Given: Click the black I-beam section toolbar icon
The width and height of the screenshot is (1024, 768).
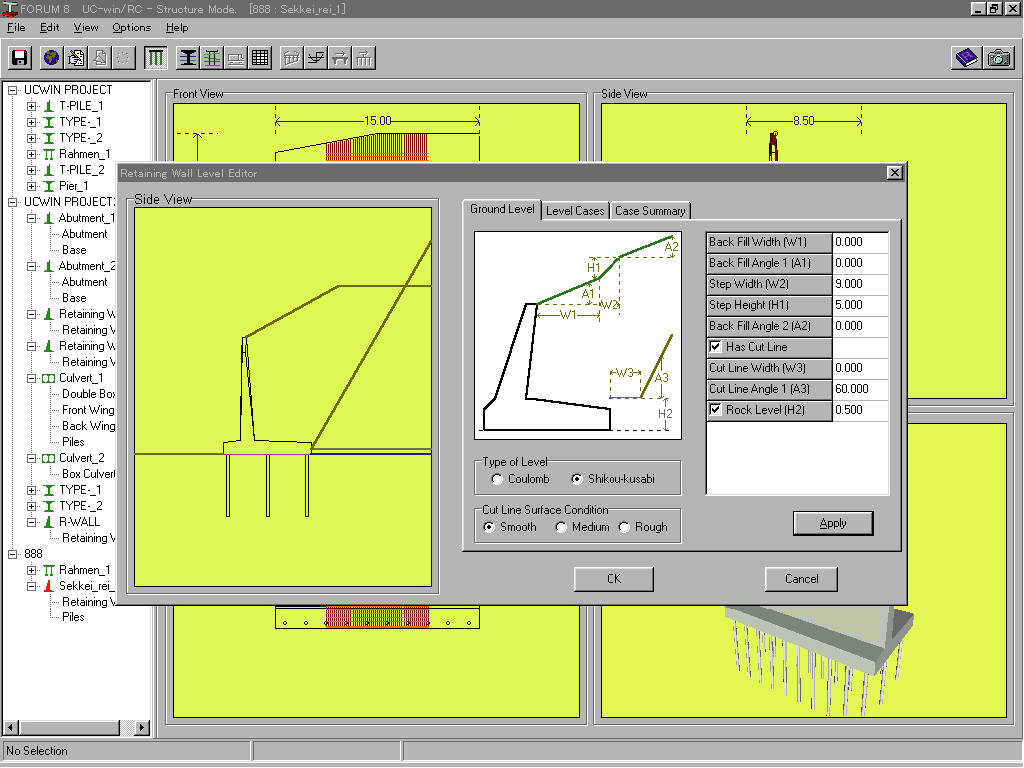Looking at the screenshot, I should tap(188, 58).
